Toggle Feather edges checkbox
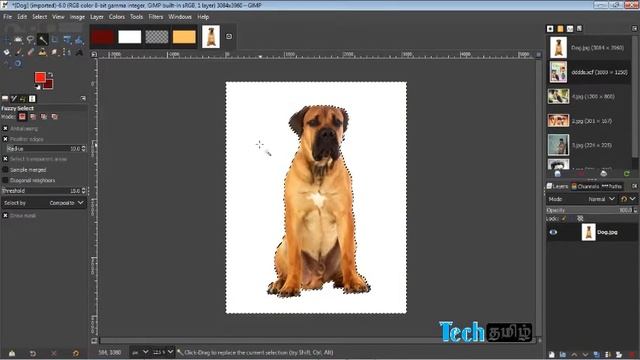Screen dimensions: 640x360 tap(5, 139)
